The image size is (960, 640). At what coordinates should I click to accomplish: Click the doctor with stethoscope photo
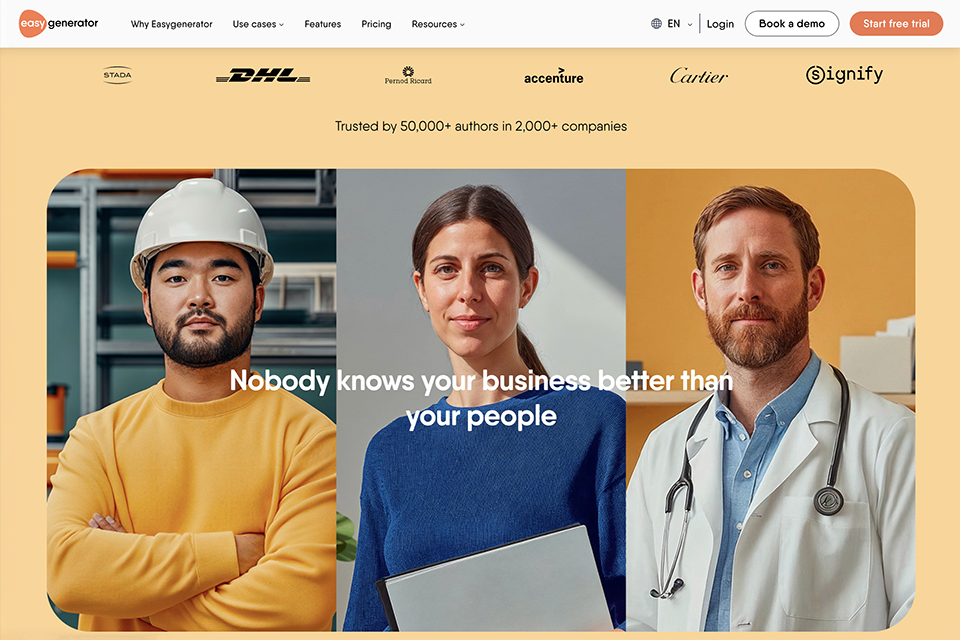pos(770,400)
